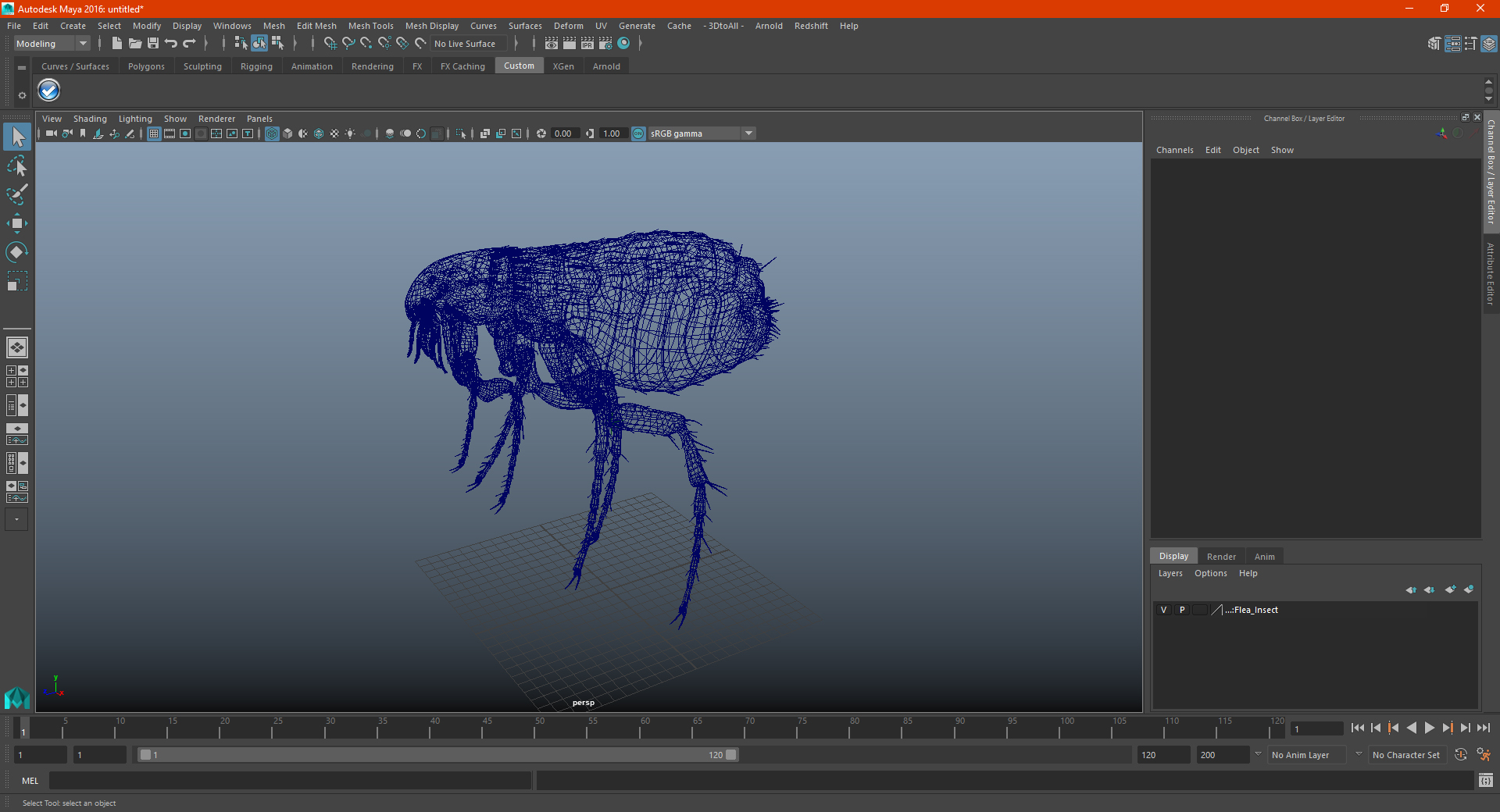Image resolution: width=1500 pixels, height=812 pixels.
Task: Create layer from selected objects
Action: coord(1469,589)
